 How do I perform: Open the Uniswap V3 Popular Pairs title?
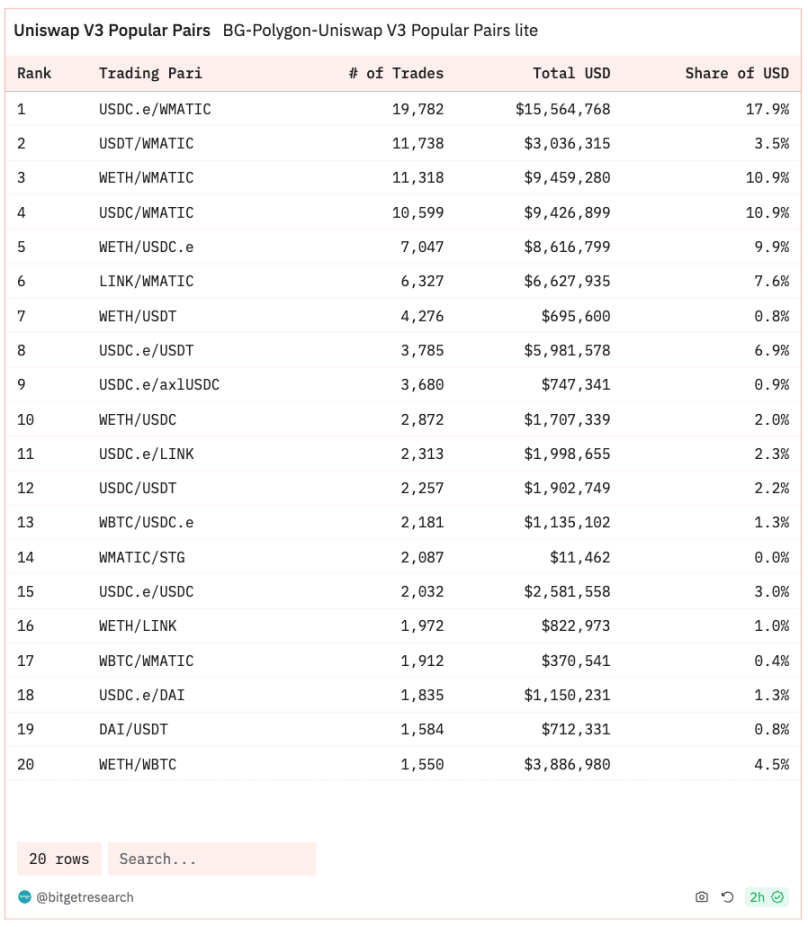click(x=112, y=31)
